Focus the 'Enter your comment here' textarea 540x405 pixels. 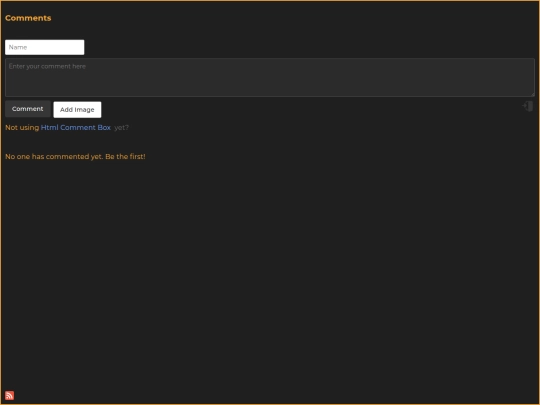pyautogui.click(x=270, y=77)
